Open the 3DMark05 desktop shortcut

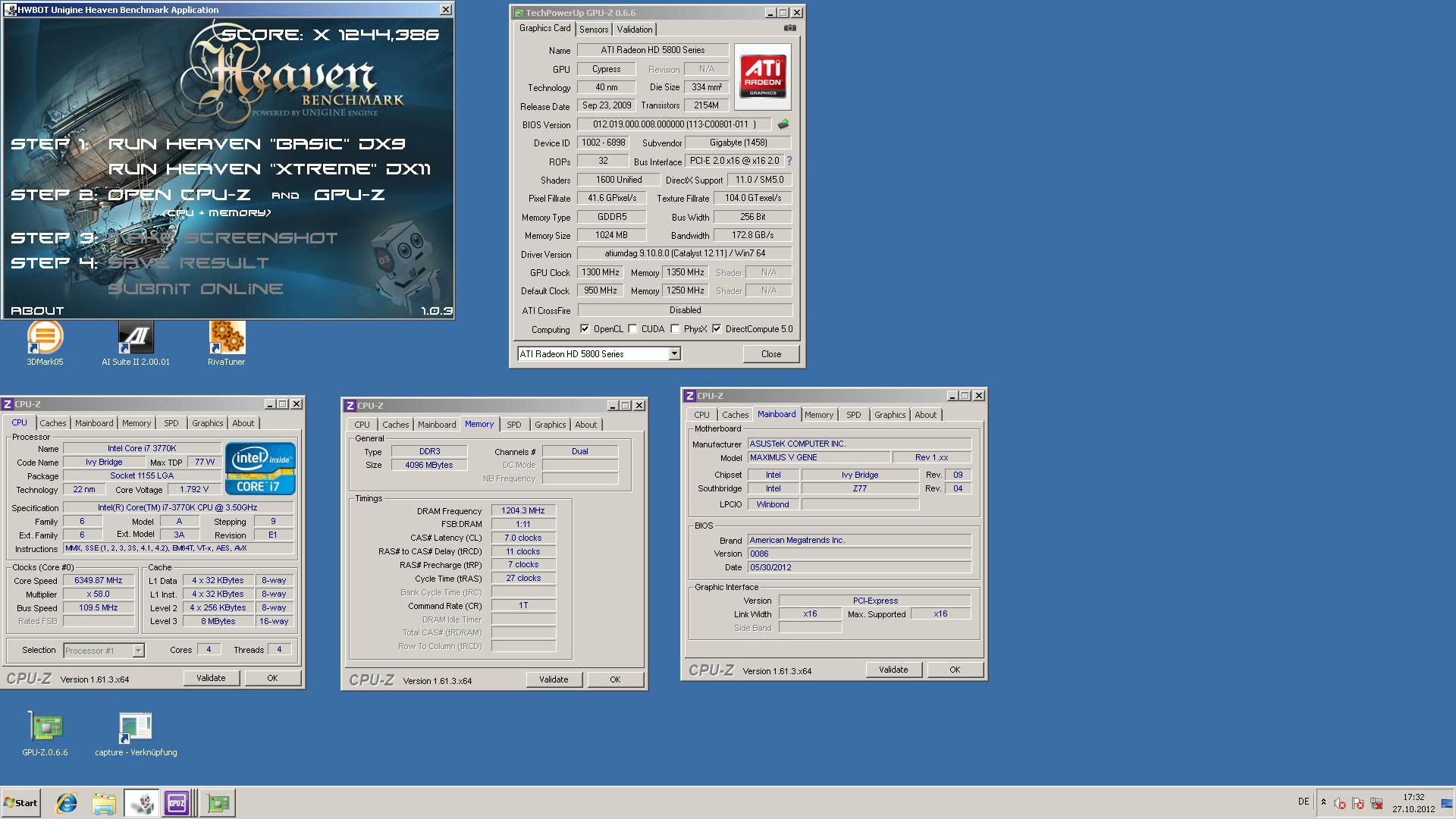tap(45, 343)
